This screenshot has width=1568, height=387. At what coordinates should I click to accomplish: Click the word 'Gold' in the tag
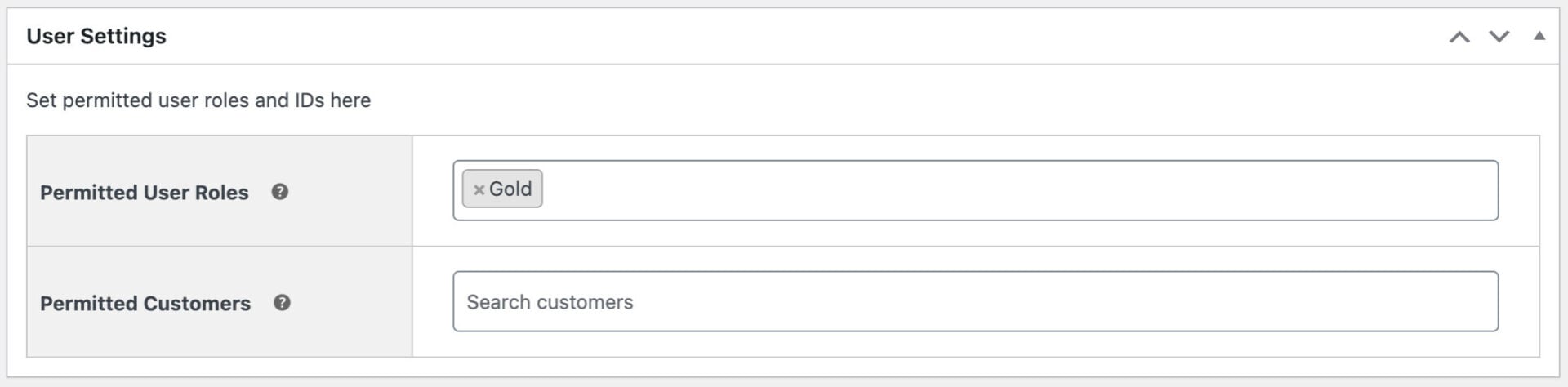click(x=510, y=189)
